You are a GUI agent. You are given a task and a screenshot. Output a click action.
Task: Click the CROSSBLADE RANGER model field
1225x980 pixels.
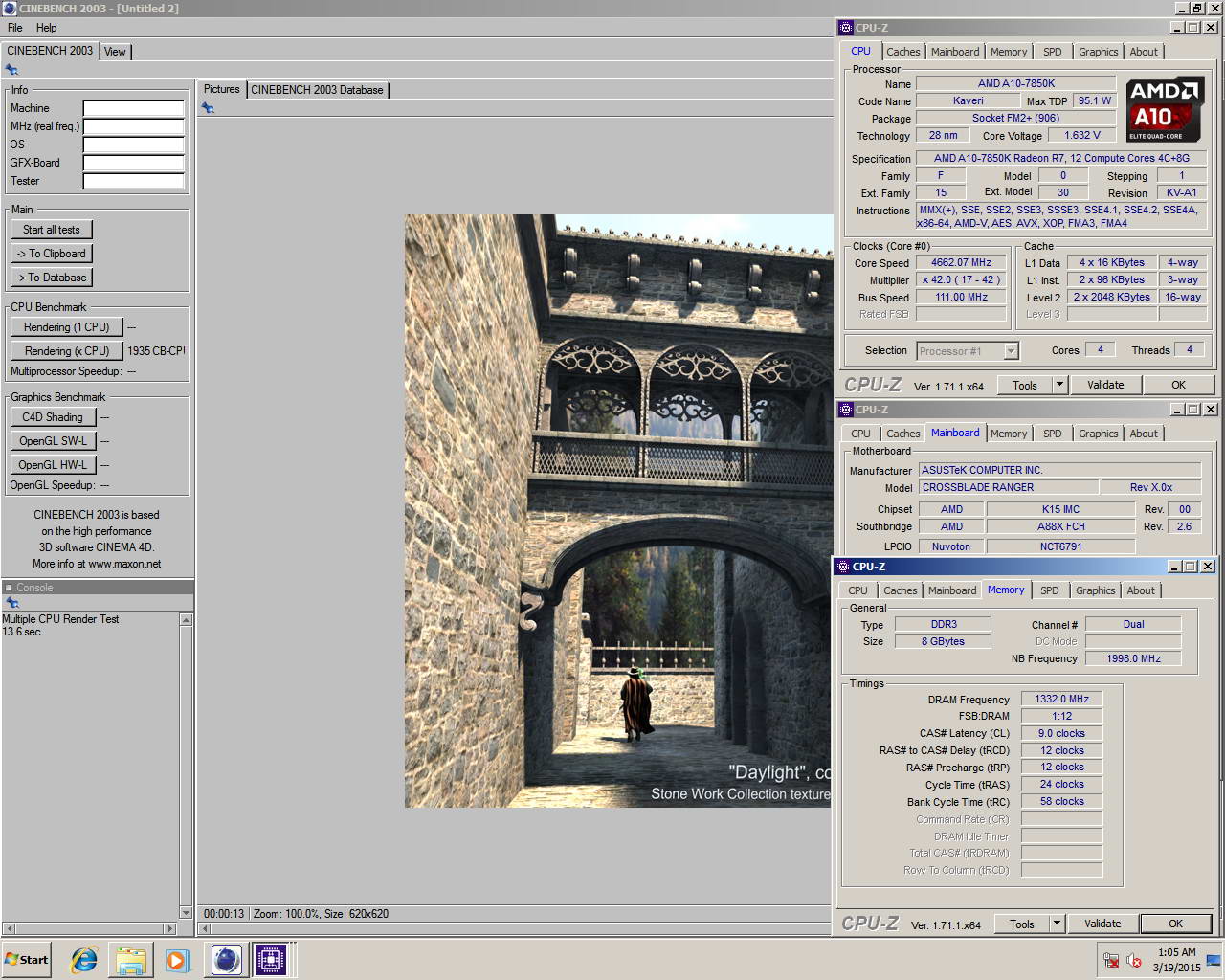[1009, 487]
